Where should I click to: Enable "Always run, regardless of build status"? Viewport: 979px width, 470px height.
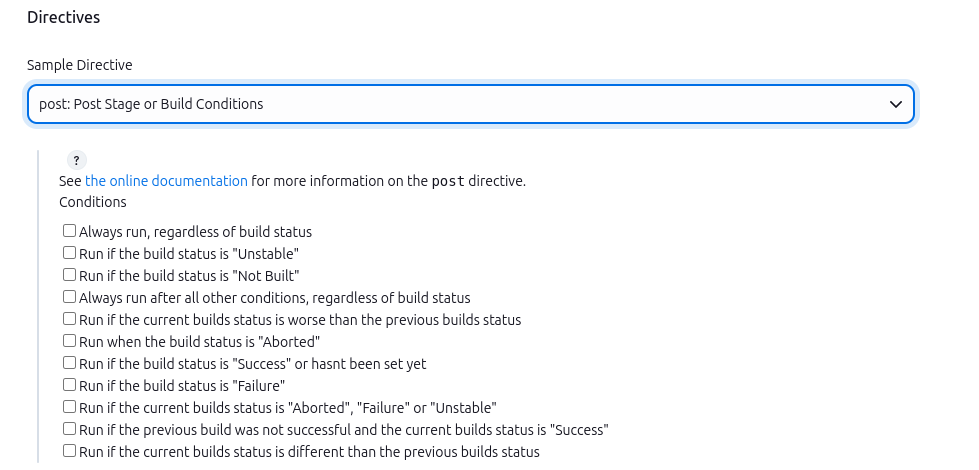(70, 231)
